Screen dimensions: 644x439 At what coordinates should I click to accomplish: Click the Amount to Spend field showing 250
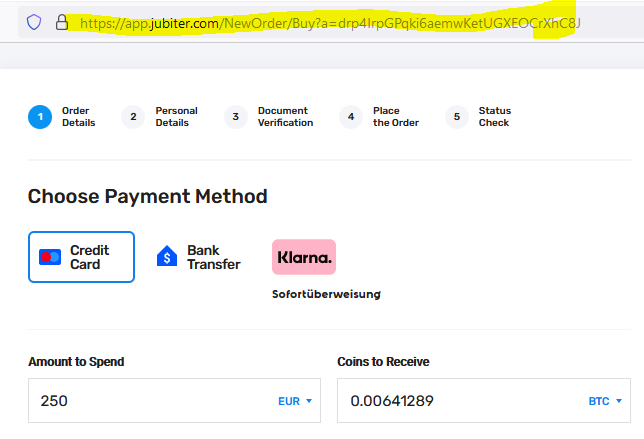point(174,400)
